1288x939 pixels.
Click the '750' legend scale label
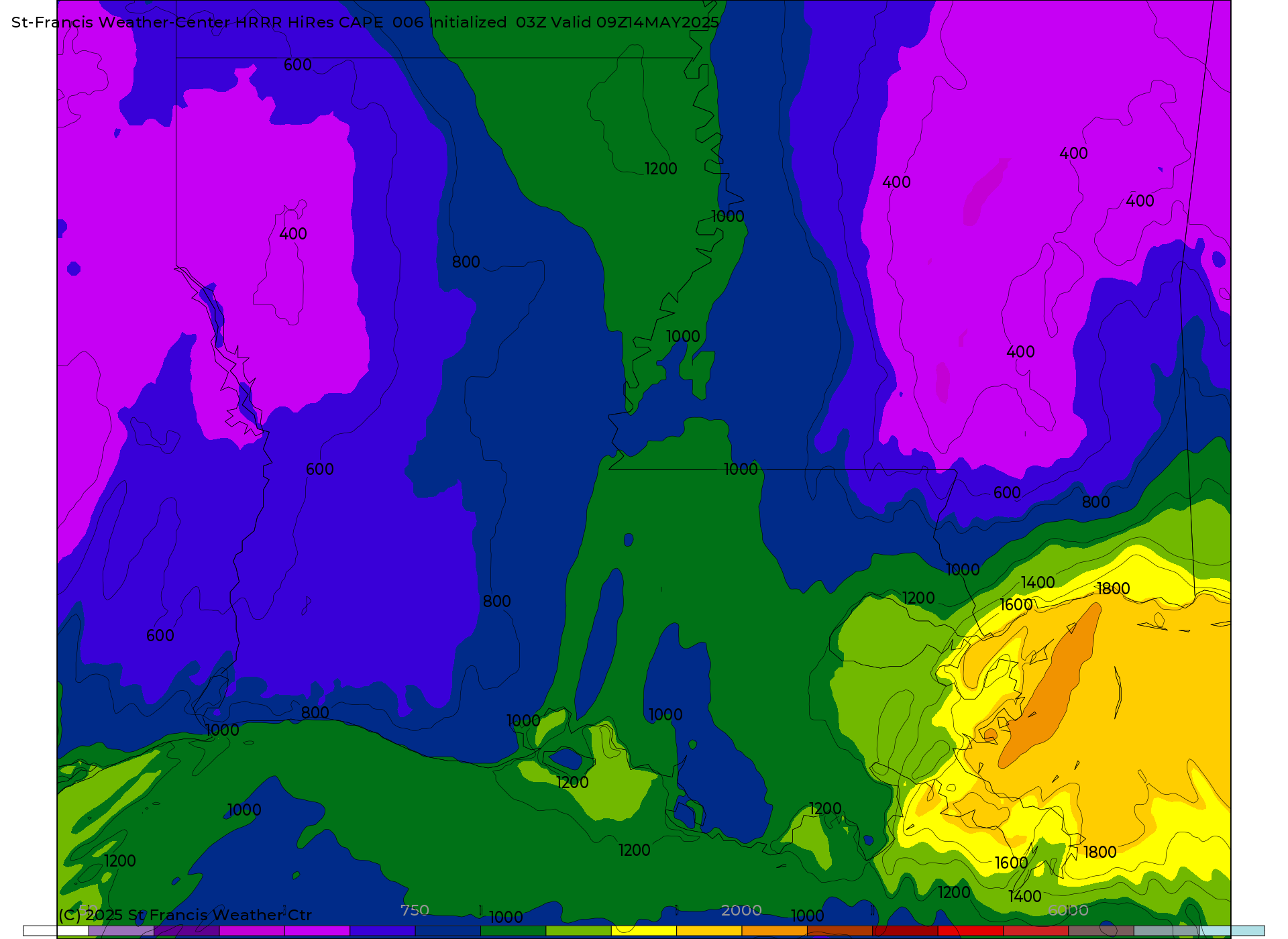[x=415, y=910]
